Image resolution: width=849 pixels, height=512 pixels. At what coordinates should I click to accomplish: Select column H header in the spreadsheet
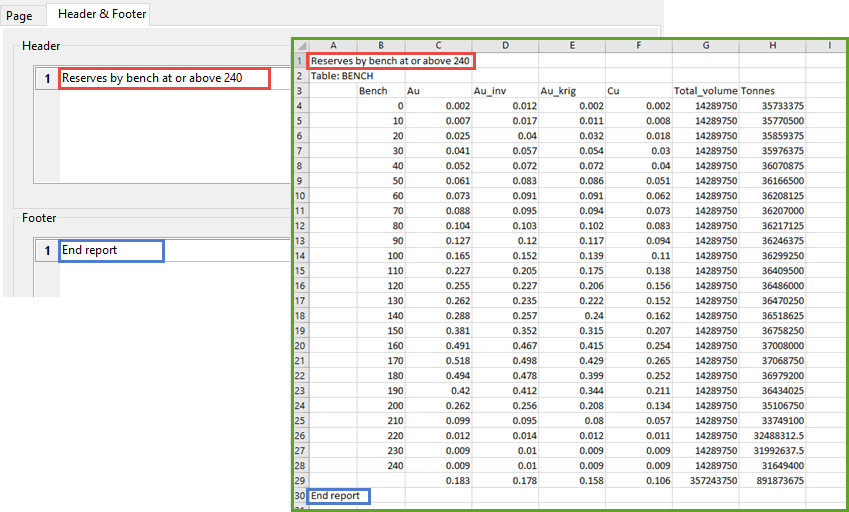coord(772,45)
